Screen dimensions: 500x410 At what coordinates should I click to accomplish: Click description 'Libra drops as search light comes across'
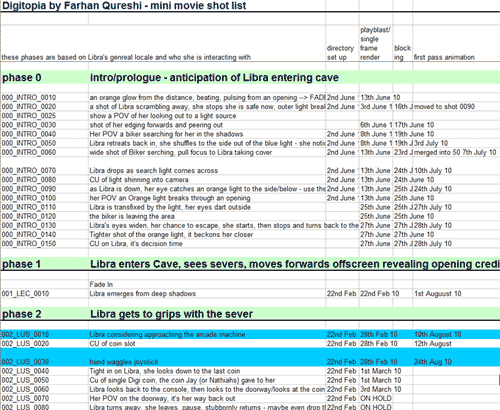[154, 171]
